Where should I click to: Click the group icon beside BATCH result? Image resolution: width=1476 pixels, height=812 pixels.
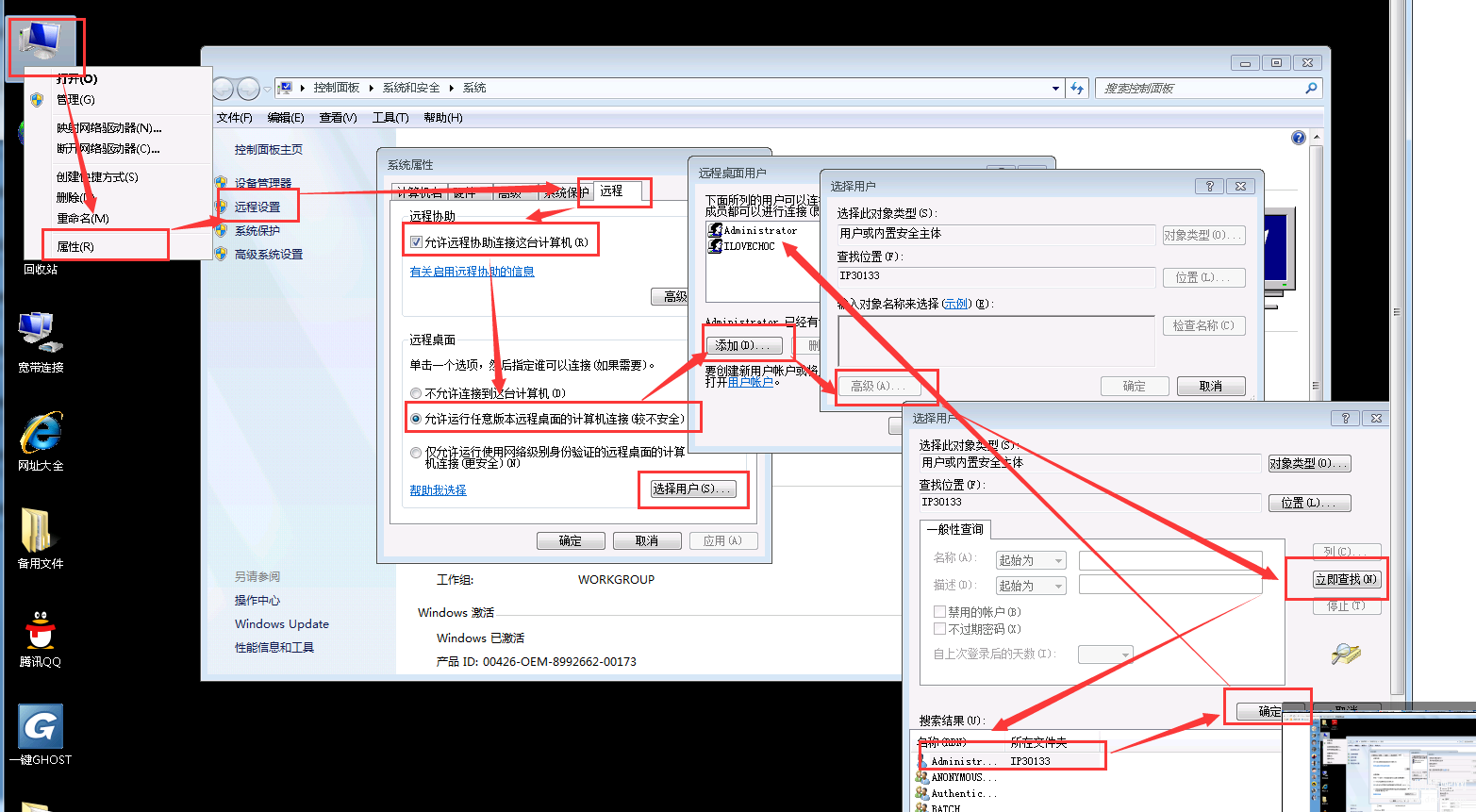(x=922, y=808)
